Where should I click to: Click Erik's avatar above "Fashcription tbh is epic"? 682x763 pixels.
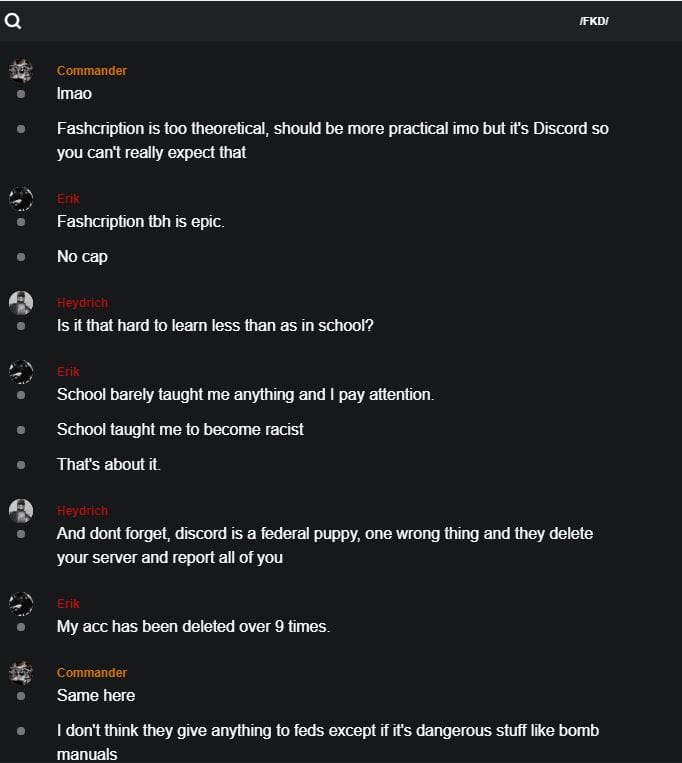(21, 199)
